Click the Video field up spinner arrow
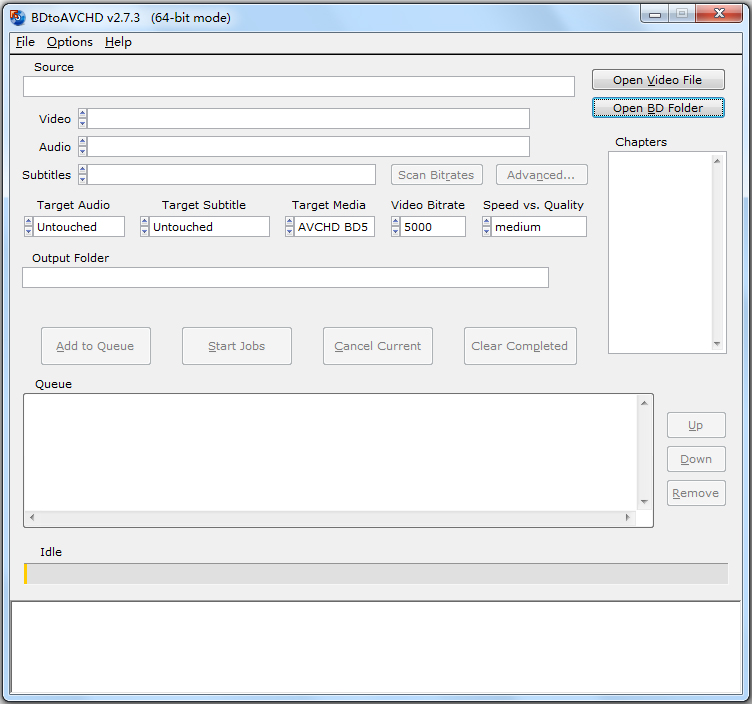The height and width of the screenshot is (704, 752). (x=82, y=114)
